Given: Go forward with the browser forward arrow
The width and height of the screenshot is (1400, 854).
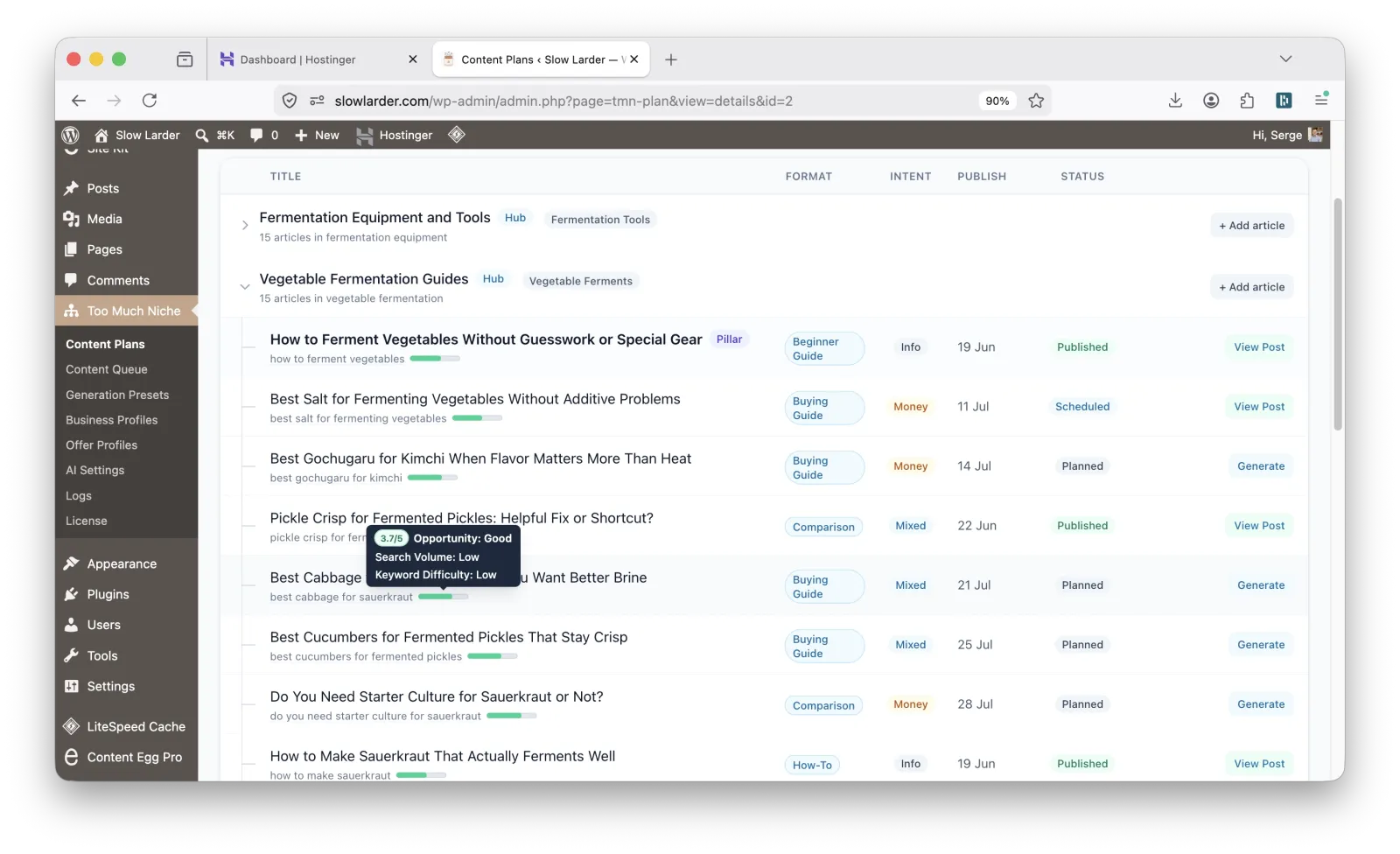Looking at the screenshot, I should 114,101.
